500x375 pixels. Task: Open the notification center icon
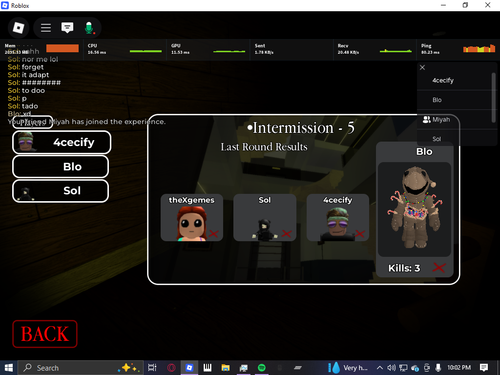[x=484, y=367]
